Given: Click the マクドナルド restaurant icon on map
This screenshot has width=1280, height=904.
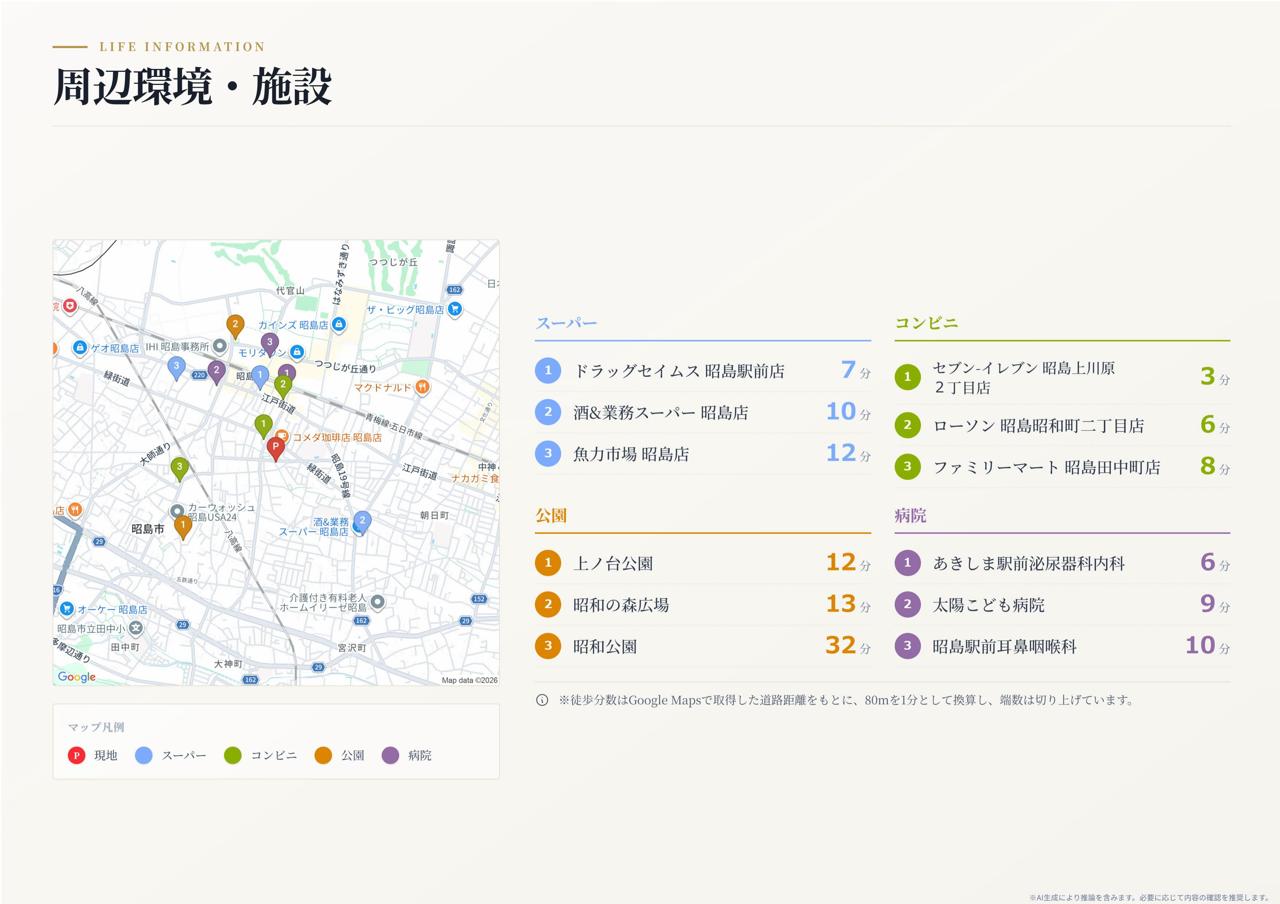Looking at the screenshot, I should (x=423, y=386).
